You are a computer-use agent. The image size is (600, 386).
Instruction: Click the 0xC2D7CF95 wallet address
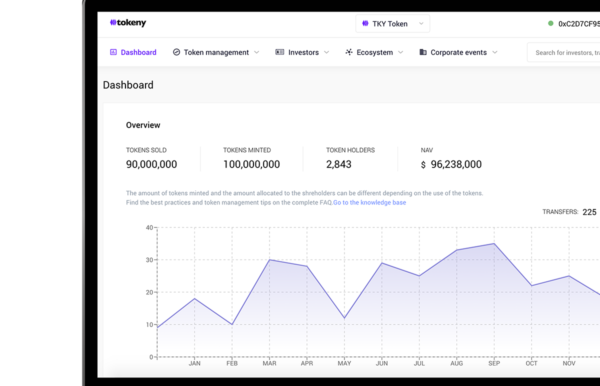point(579,24)
